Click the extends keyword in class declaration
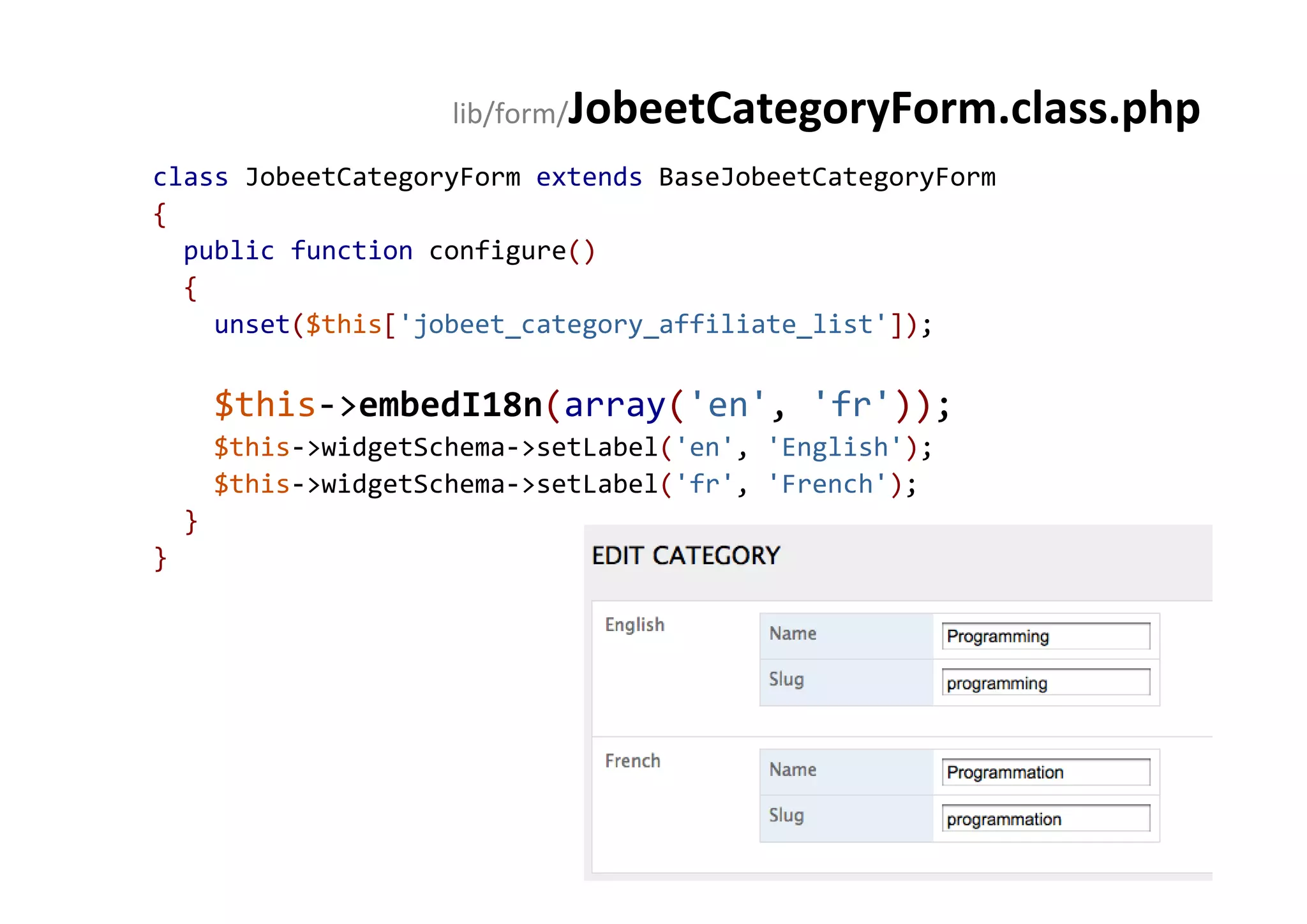This screenshot has height=924, width=1307. coord(589,177)
